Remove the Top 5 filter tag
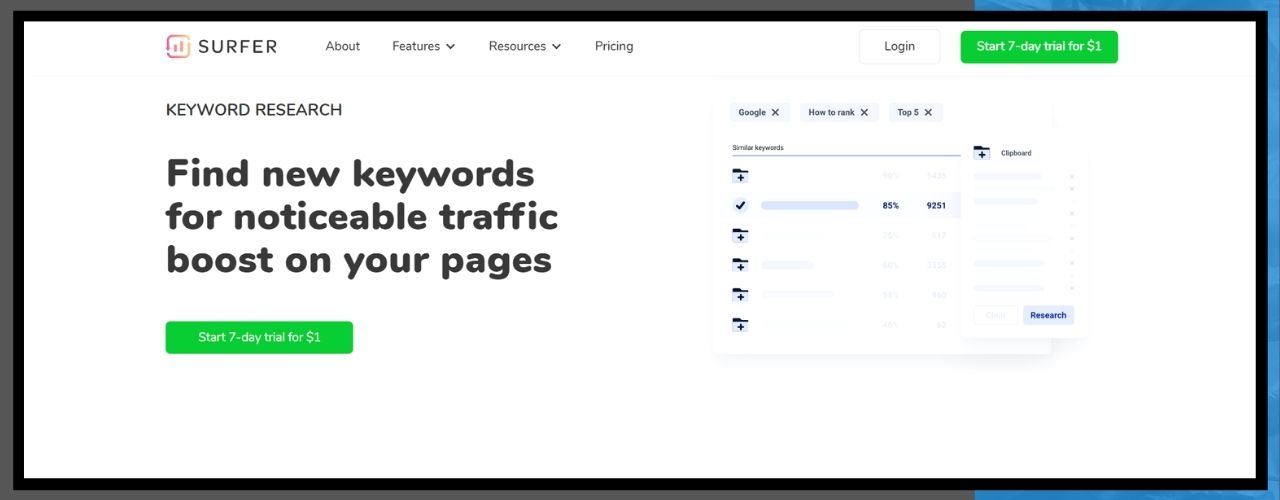 click(x=928, y=113)
